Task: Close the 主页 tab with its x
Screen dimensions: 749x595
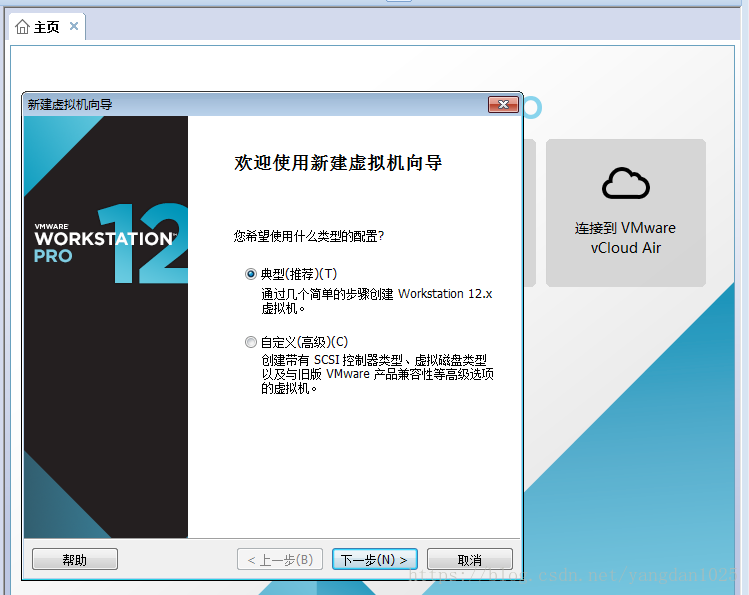Action: pos(74,26)
